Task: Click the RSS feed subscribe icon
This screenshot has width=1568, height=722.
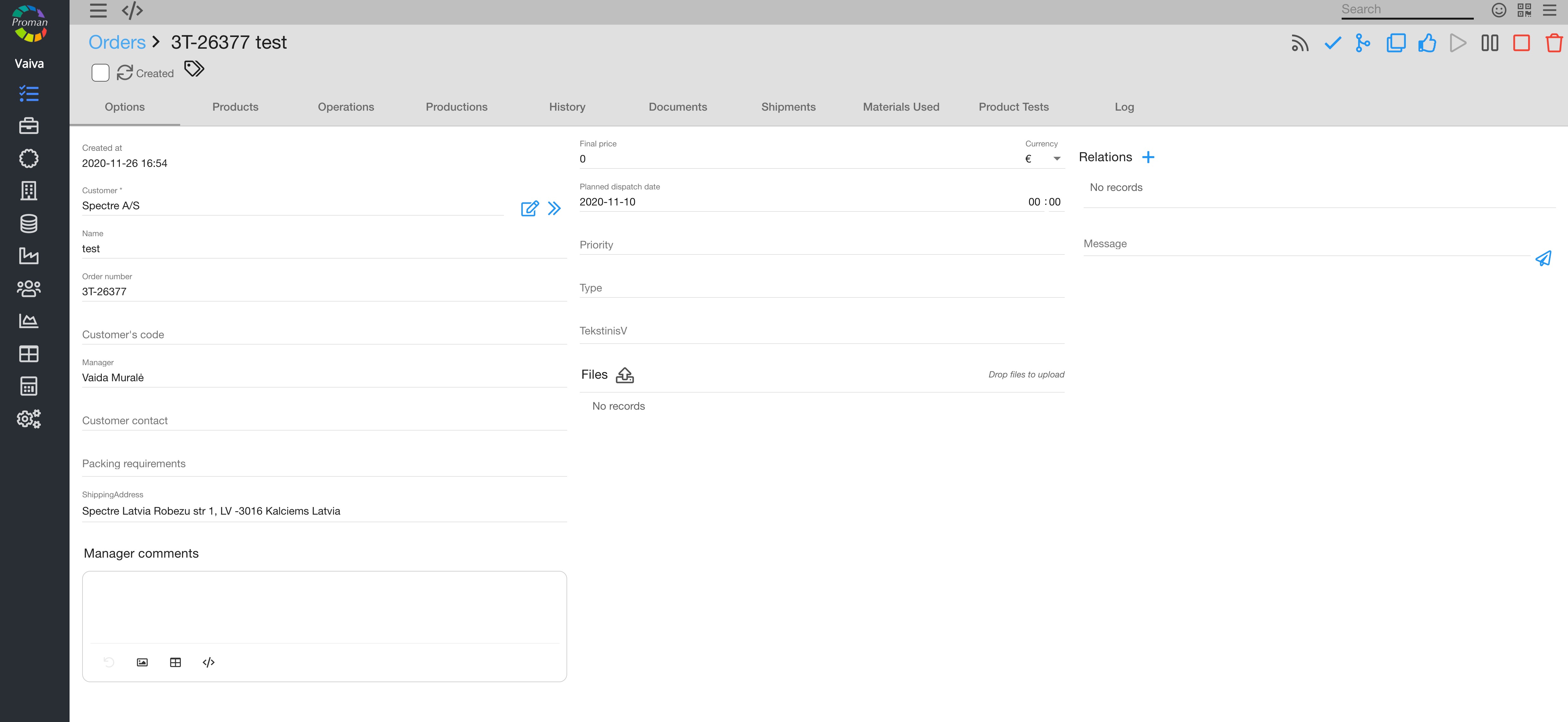Action: [x=1300, y=43]
